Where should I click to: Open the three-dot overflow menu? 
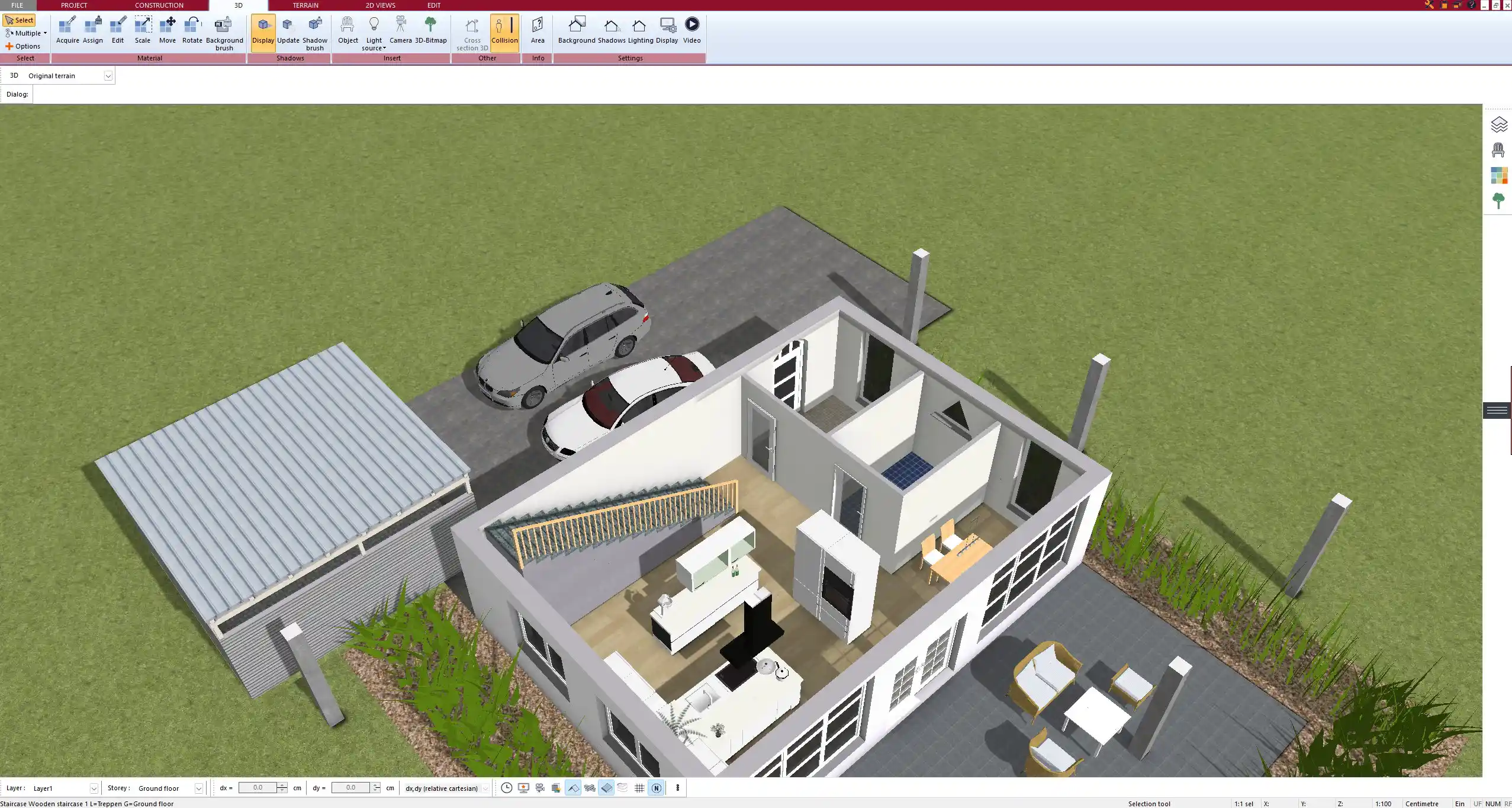coord(678,788)
